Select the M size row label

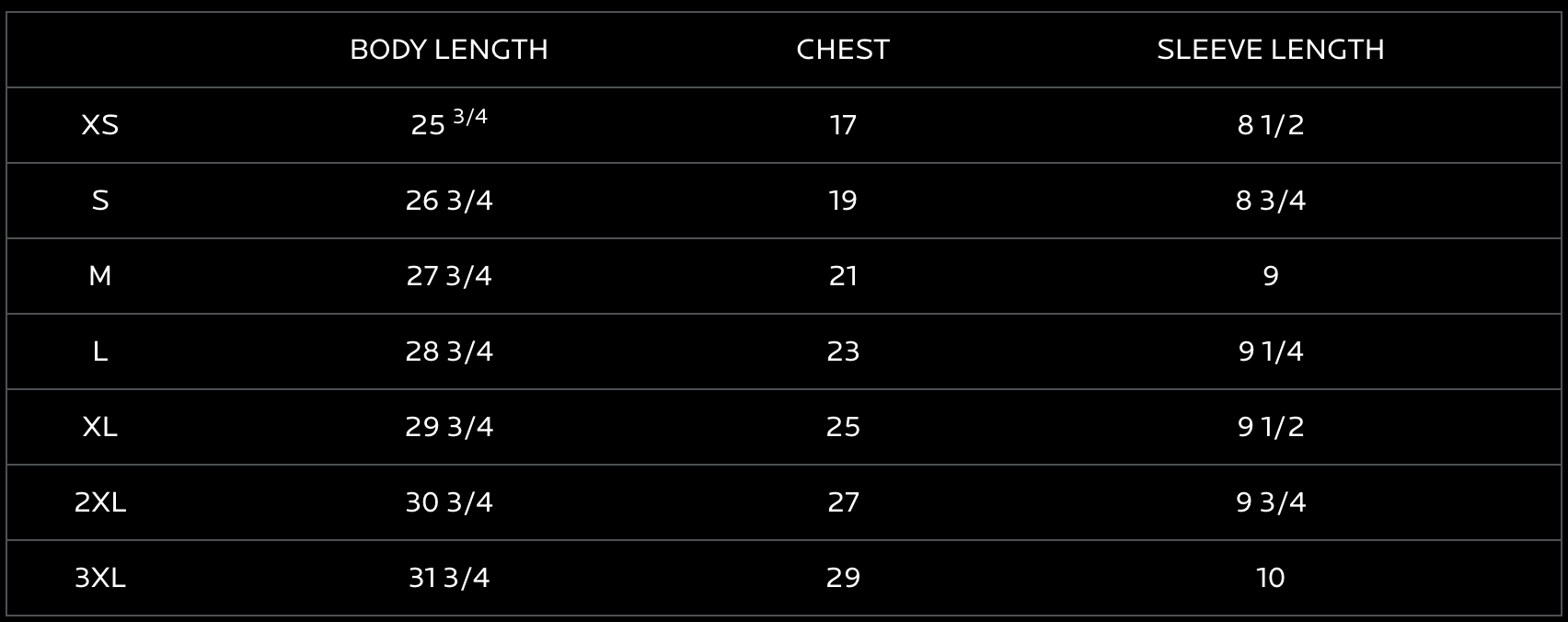tap(99, 276)
